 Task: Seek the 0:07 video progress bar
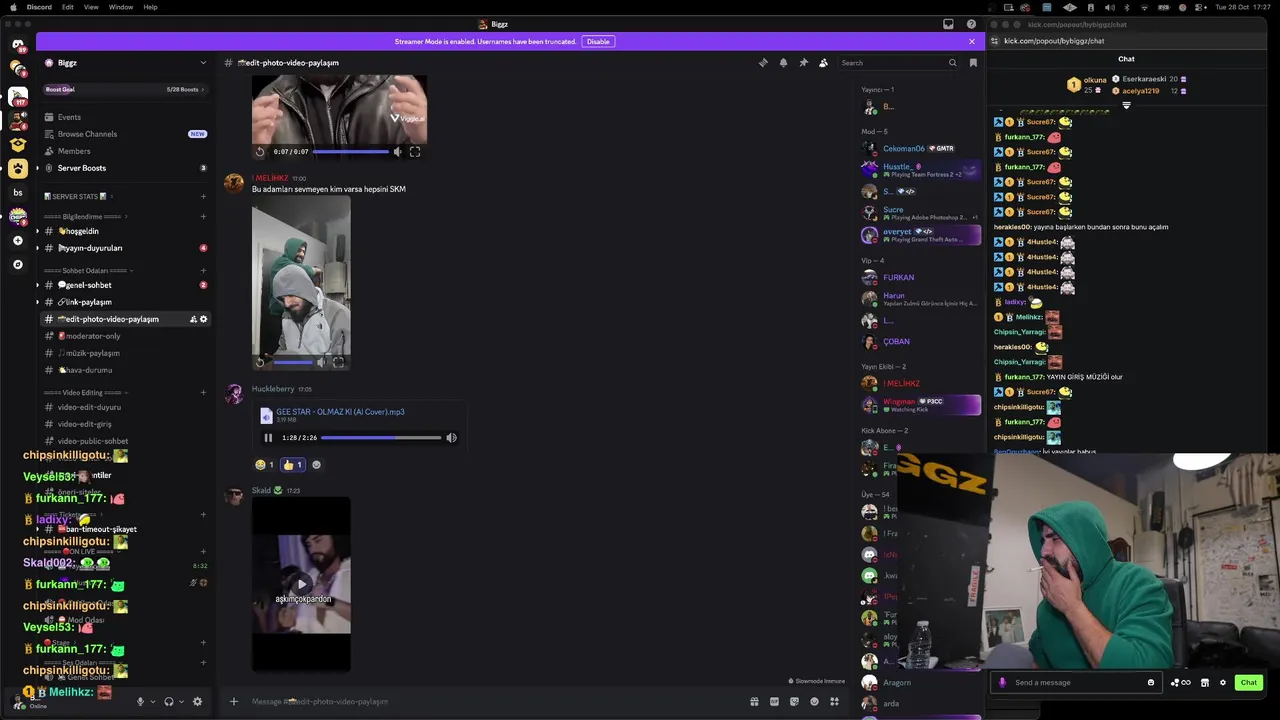coord(351,152)
